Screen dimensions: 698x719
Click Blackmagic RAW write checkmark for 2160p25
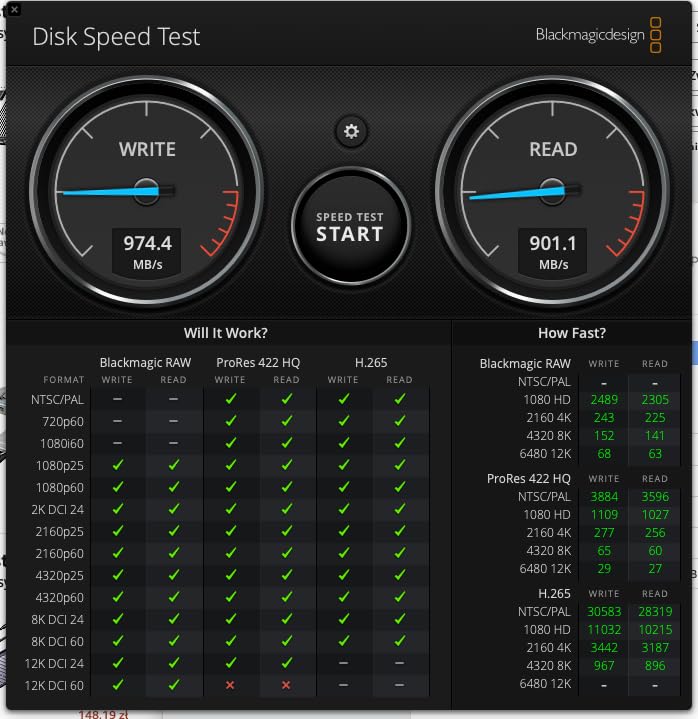point(118,531)
